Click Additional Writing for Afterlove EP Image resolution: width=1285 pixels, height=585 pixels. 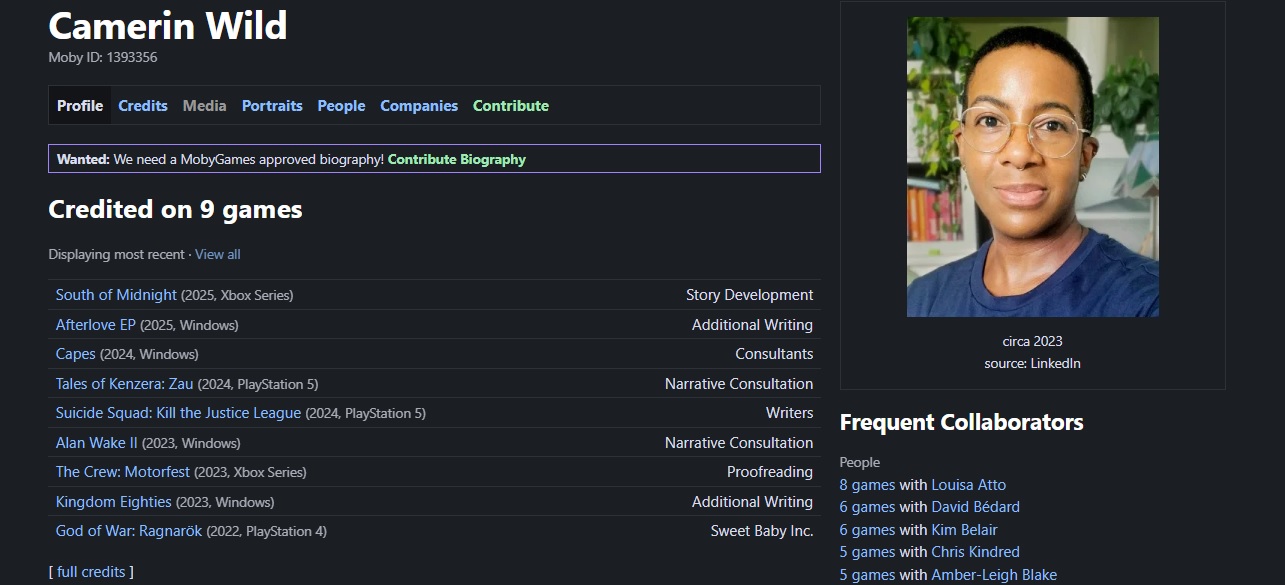[753, 325]
